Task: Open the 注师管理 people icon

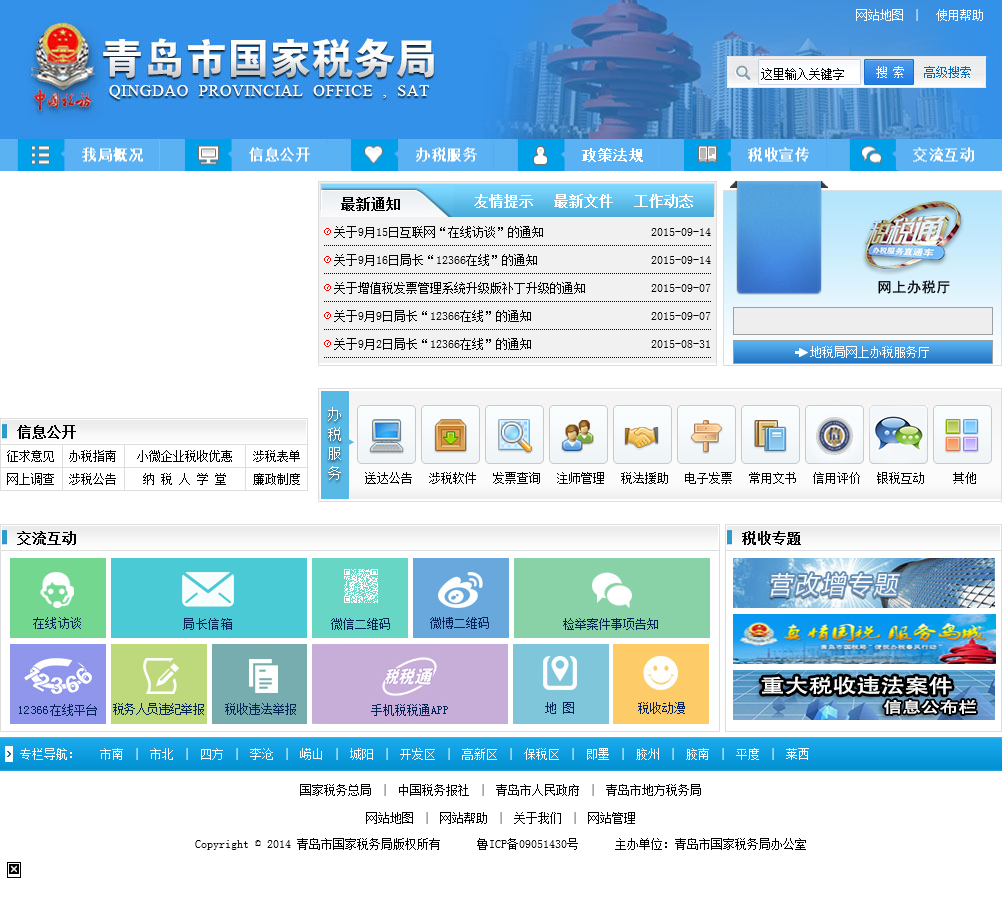Action: [x=578, y=434]
